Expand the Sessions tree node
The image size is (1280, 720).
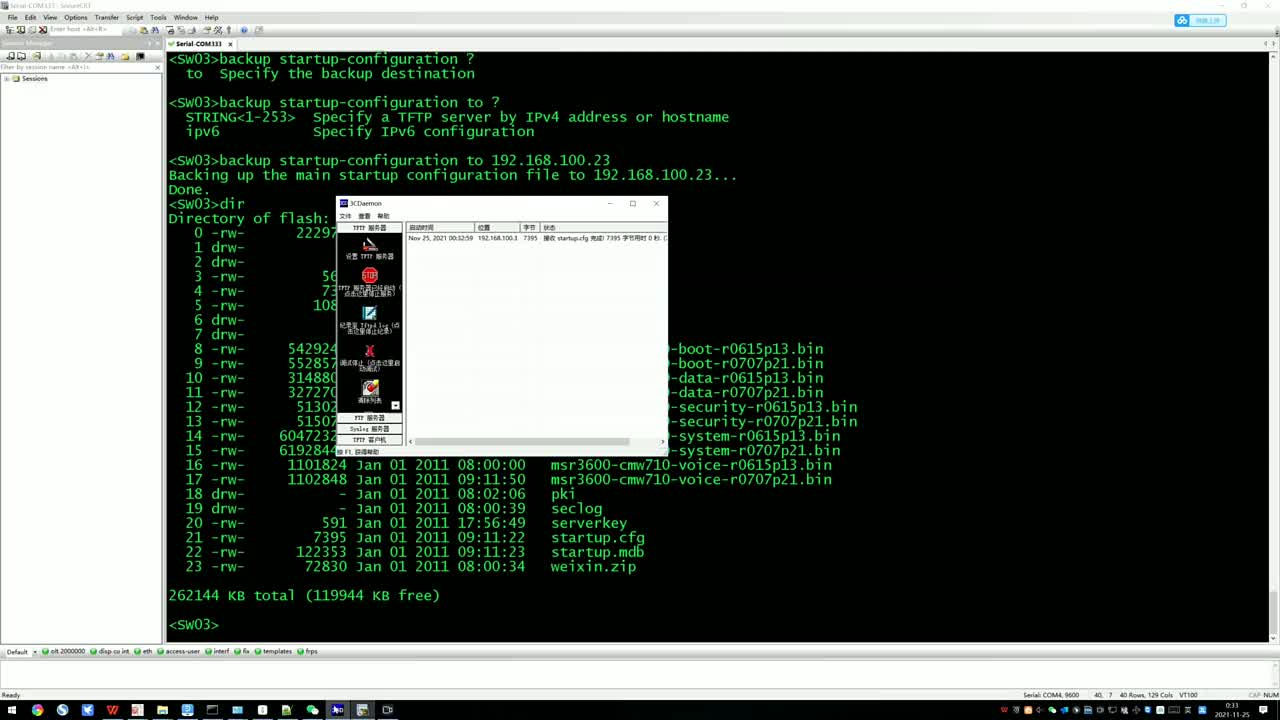click(6, 78)
